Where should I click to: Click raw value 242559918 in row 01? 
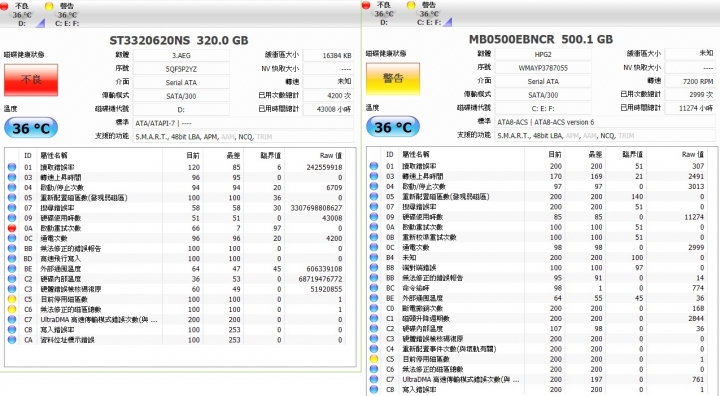(x=324, y=167)
